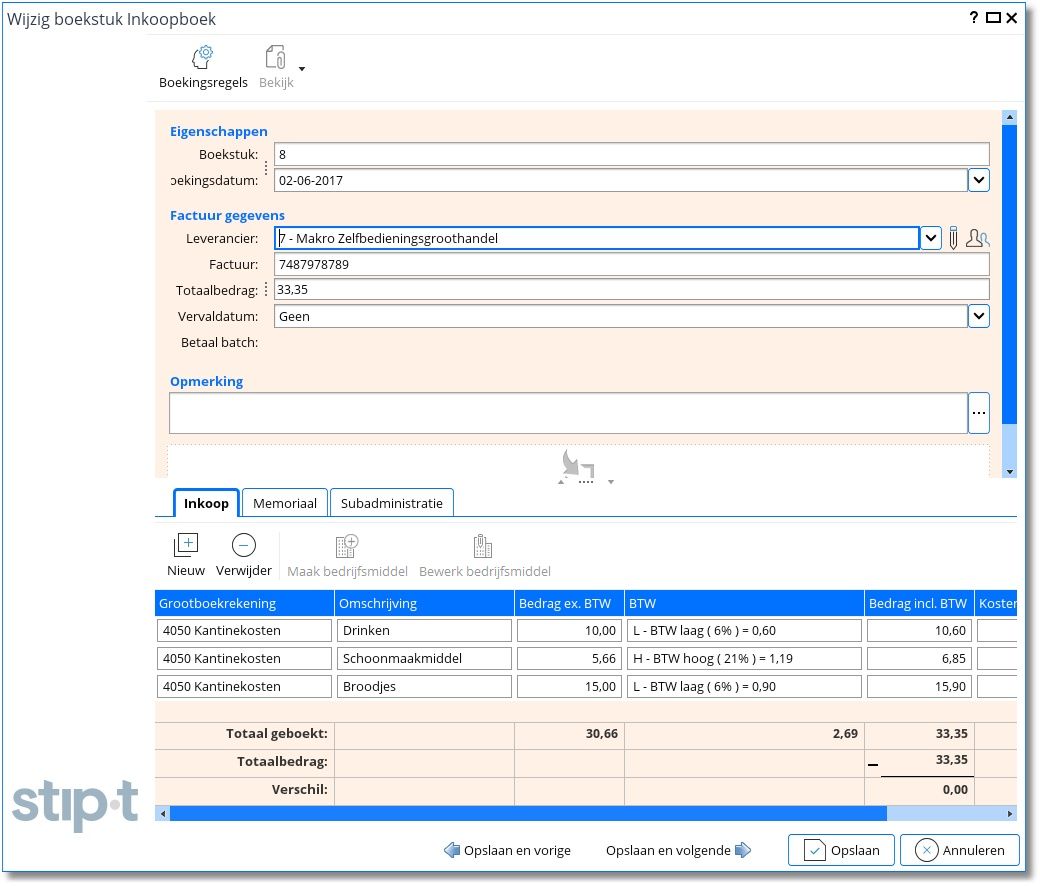Open the Boekingsregels toolbar icon
Viewport: 1040px width, 886px height.
click(203, 58)
